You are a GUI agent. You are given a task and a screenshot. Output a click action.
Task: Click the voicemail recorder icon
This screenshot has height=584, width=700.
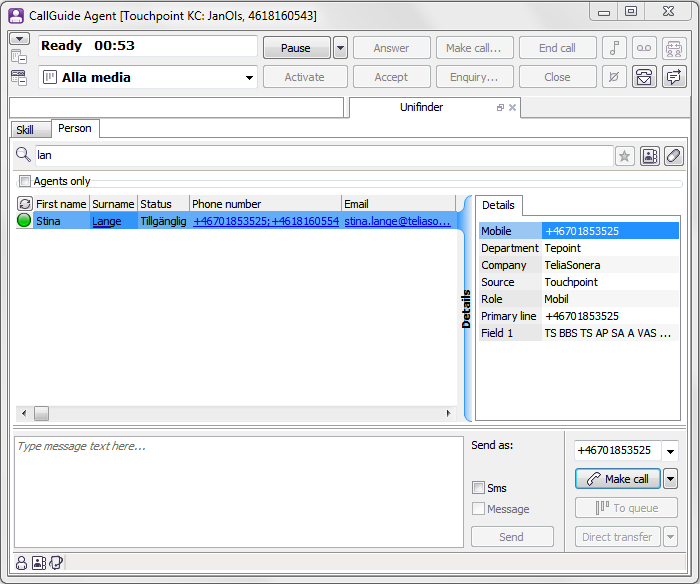point(644,48)
